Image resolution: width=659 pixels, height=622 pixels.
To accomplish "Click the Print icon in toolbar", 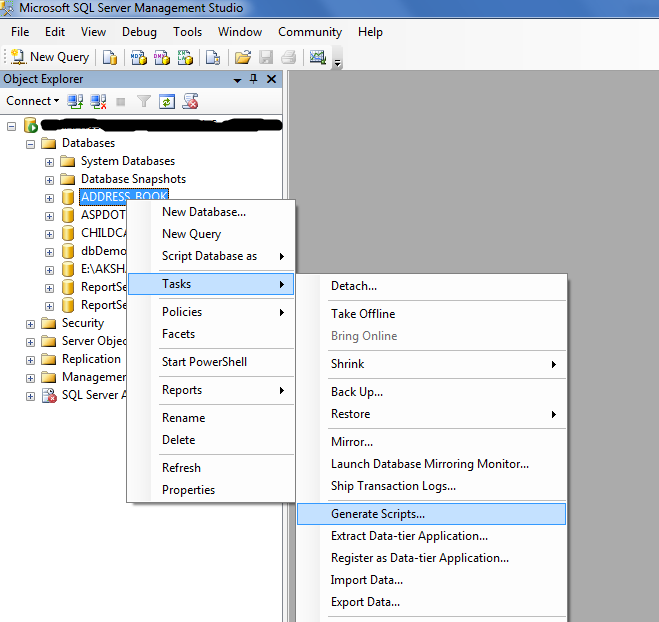I will [289, 58].
